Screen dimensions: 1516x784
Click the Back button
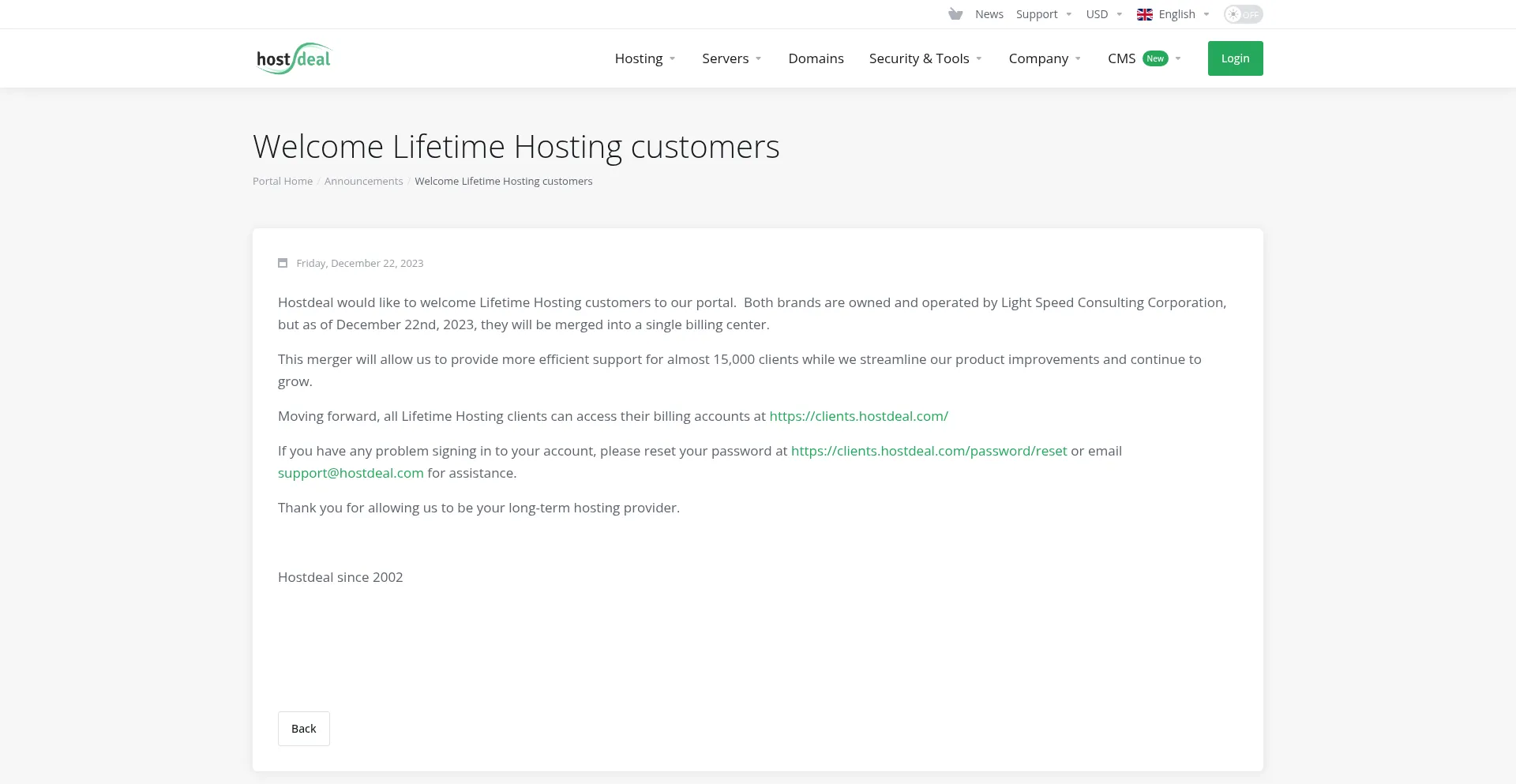pyautogui.click(x=304, y=729)
